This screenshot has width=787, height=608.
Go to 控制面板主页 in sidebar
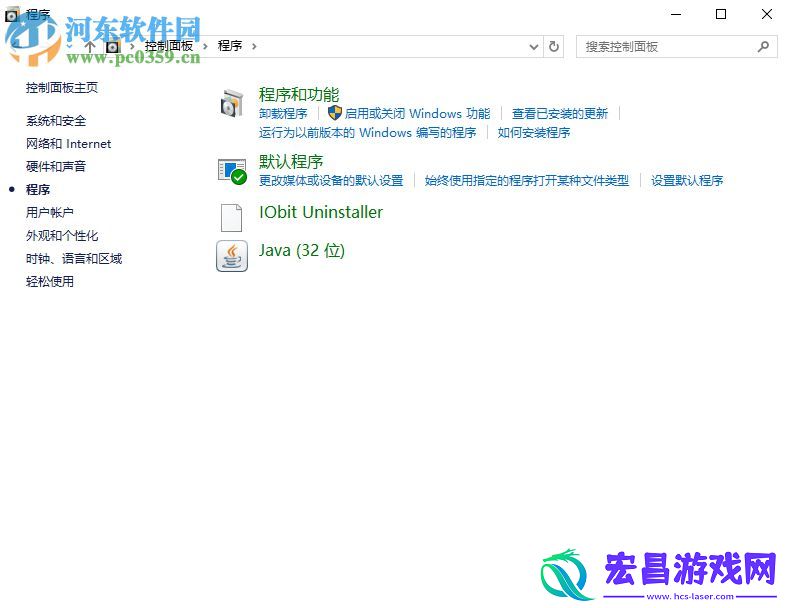pyautogui.click(x=62, y=88)
